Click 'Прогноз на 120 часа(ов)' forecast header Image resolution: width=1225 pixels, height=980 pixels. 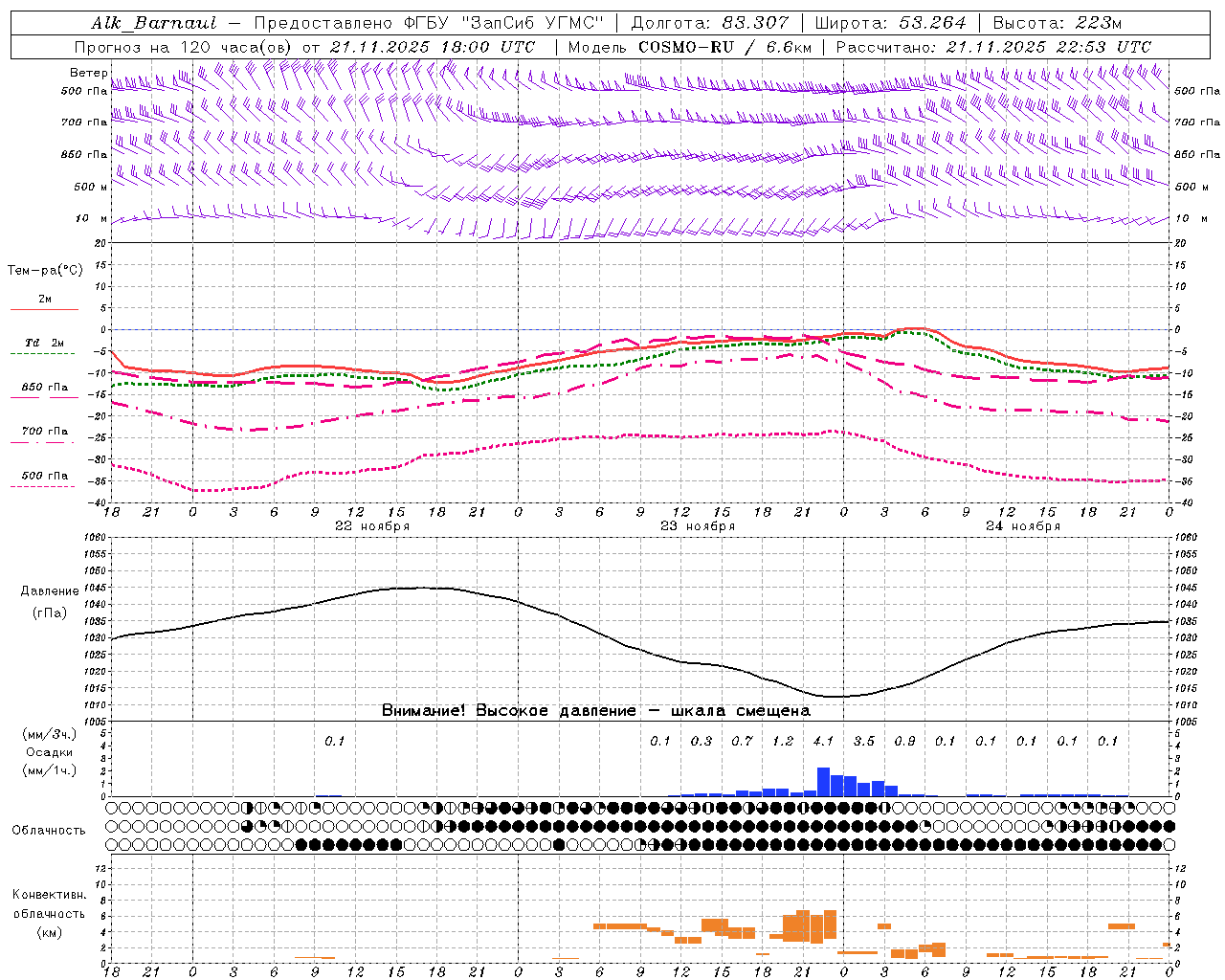pos(185,47)
